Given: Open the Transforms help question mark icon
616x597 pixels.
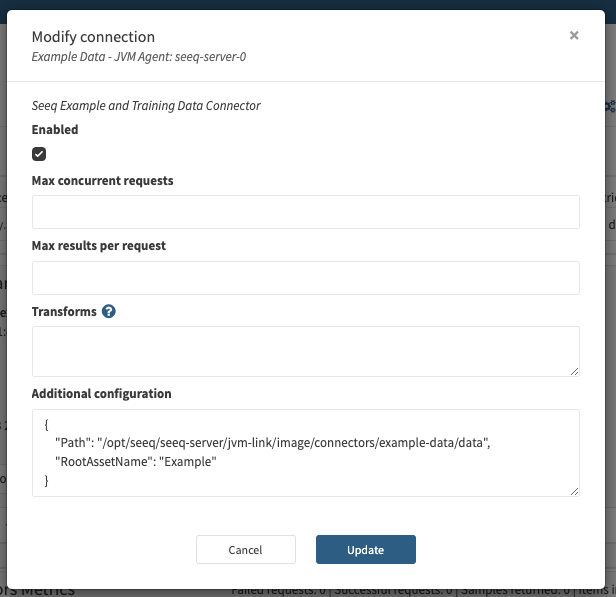Looking at the screenshot, I should pos(109,311).
